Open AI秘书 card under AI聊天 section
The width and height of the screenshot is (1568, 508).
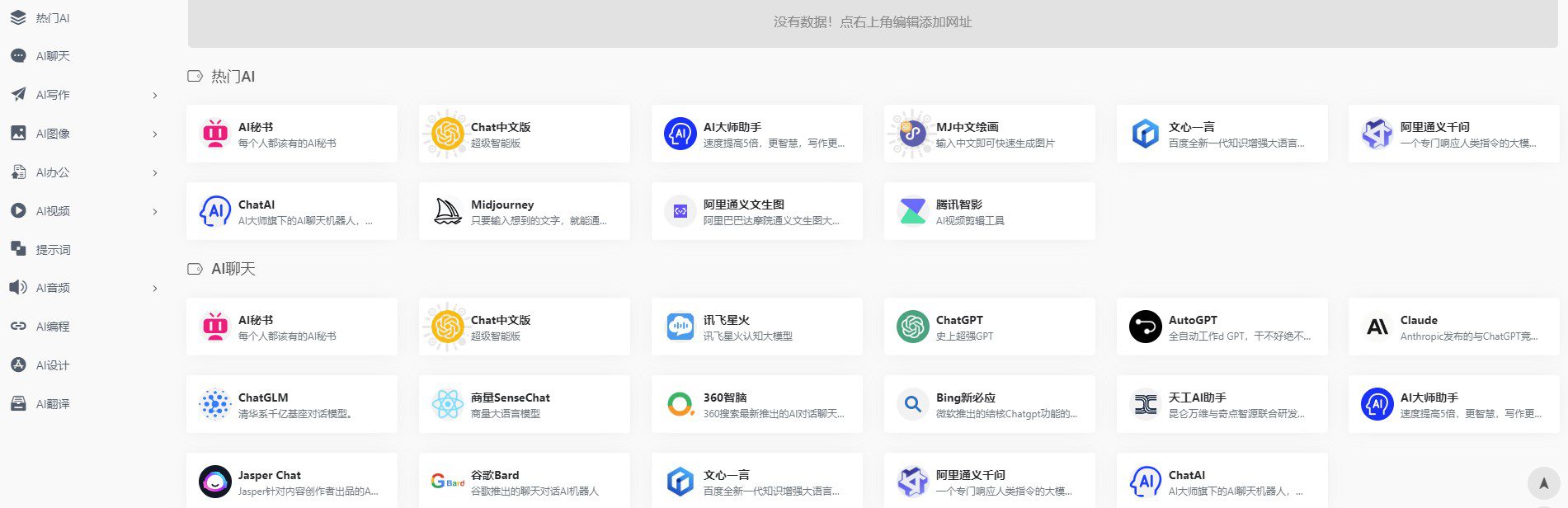(x=292, y=327)
